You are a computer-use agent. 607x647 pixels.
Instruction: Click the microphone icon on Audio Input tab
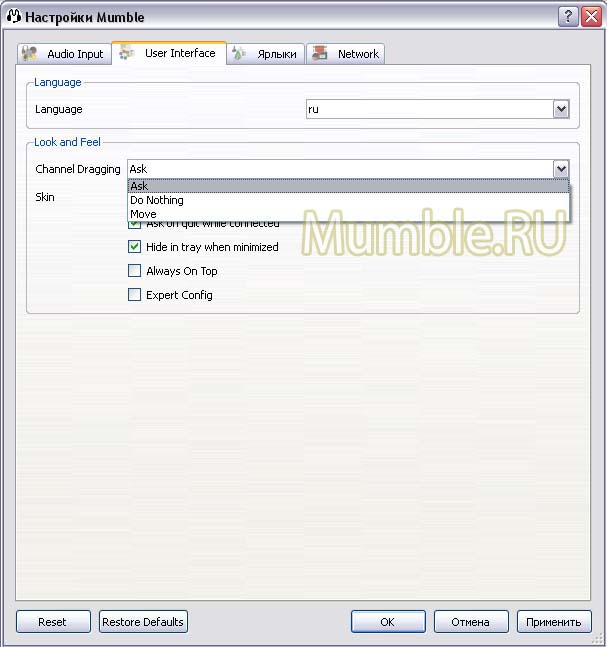click(30, 54)
